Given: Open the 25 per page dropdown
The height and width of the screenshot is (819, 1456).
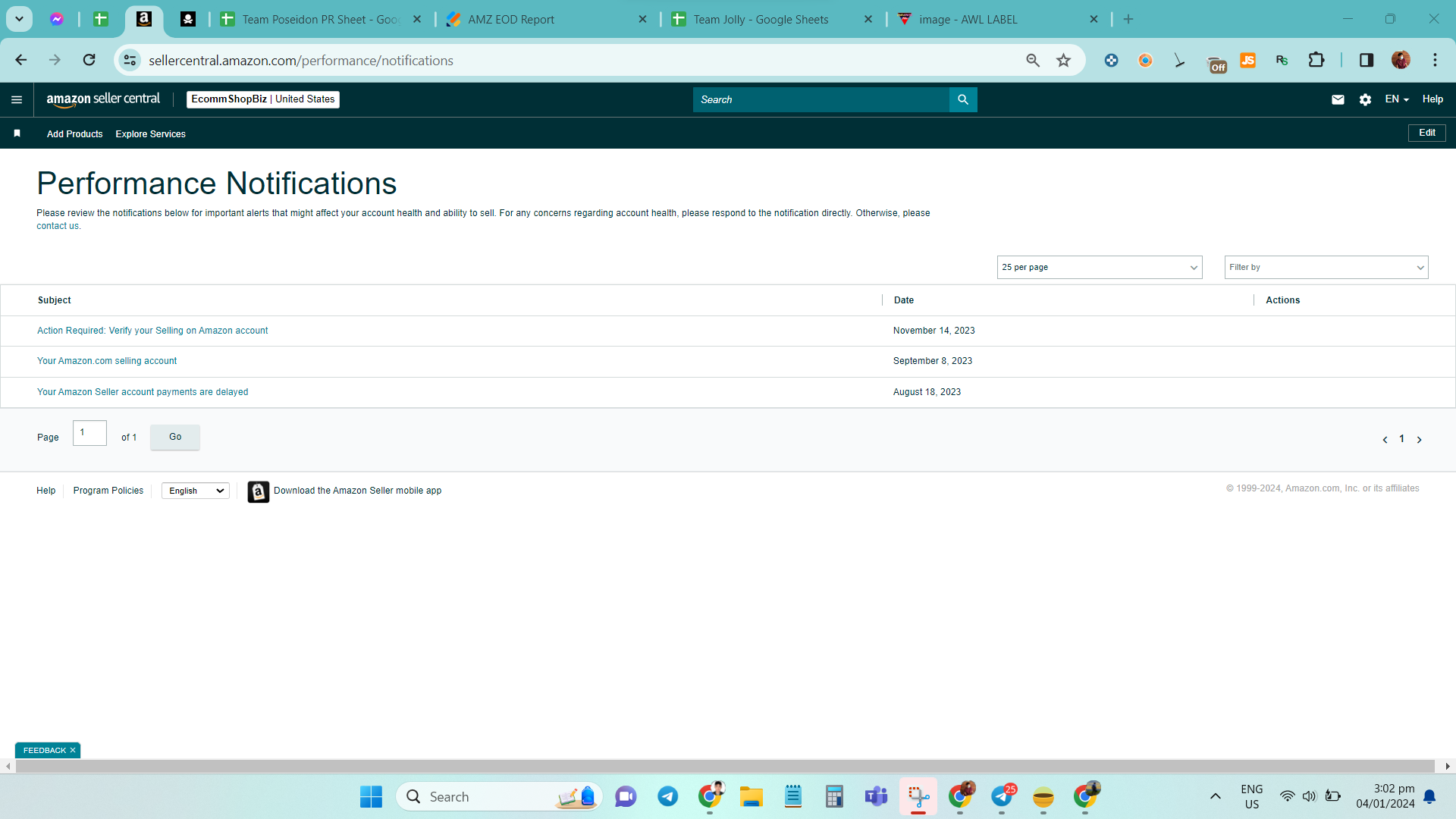Looking at the screenshot, I should pyautogui.click(x=1100, y=267).
